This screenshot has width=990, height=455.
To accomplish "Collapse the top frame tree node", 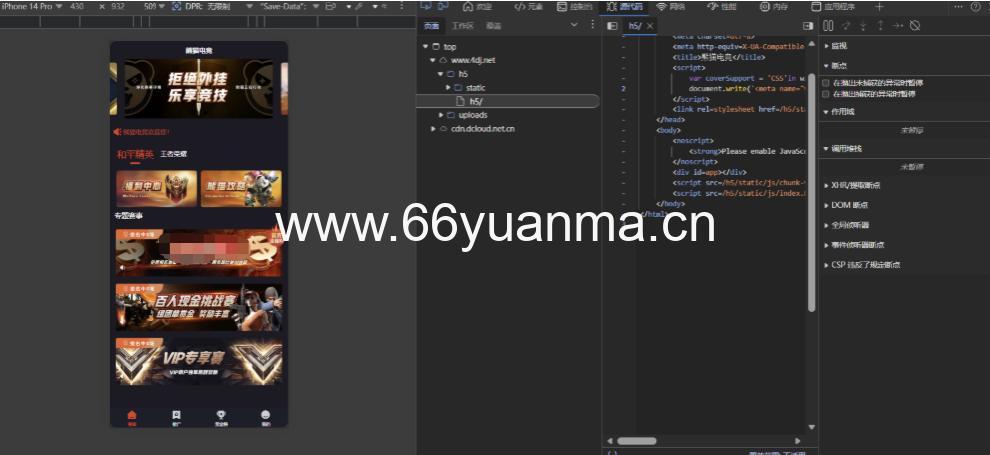I will click(x=426, y=47).
